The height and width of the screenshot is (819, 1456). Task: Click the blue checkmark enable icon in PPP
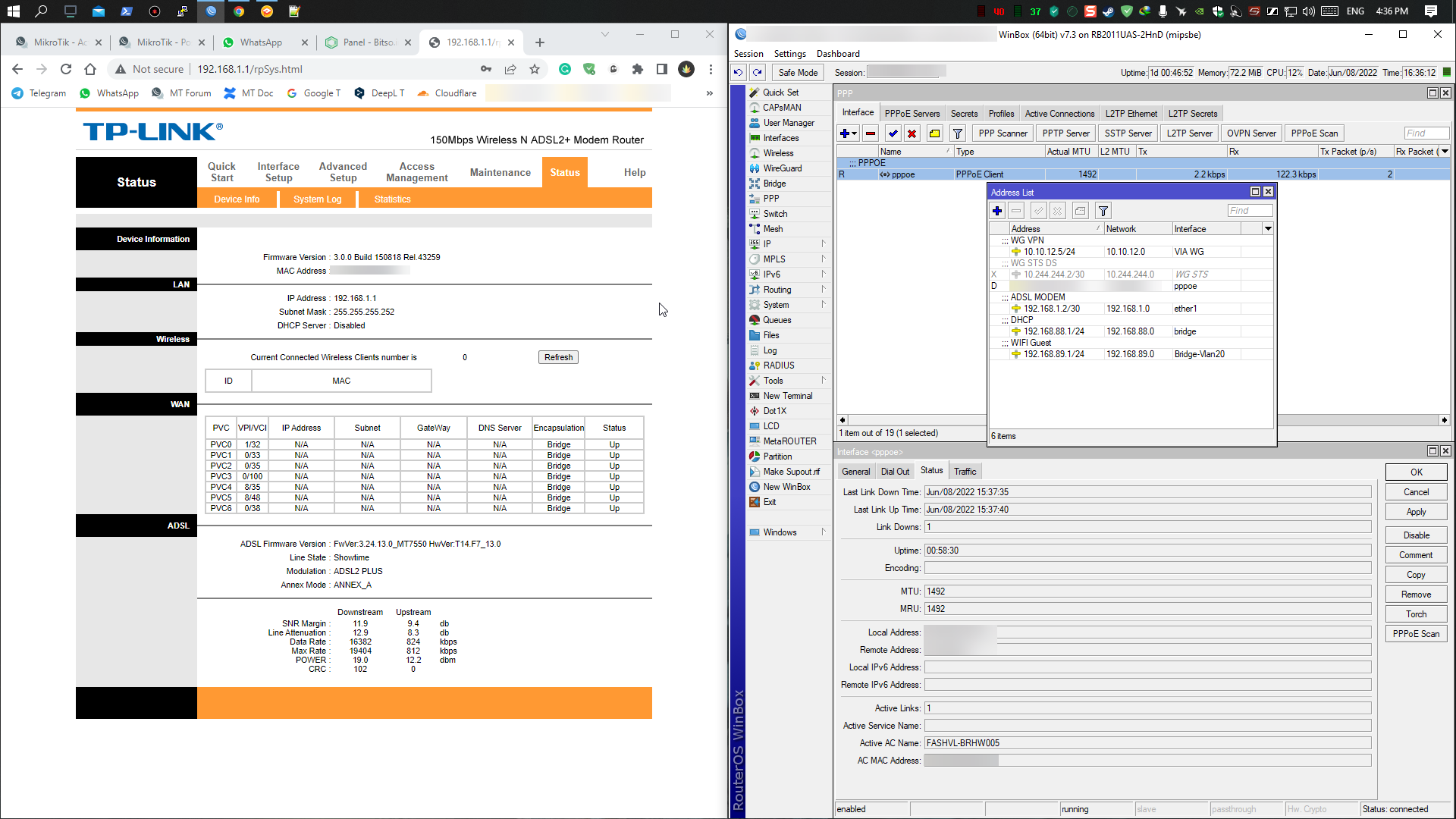(x=893, y=133)
